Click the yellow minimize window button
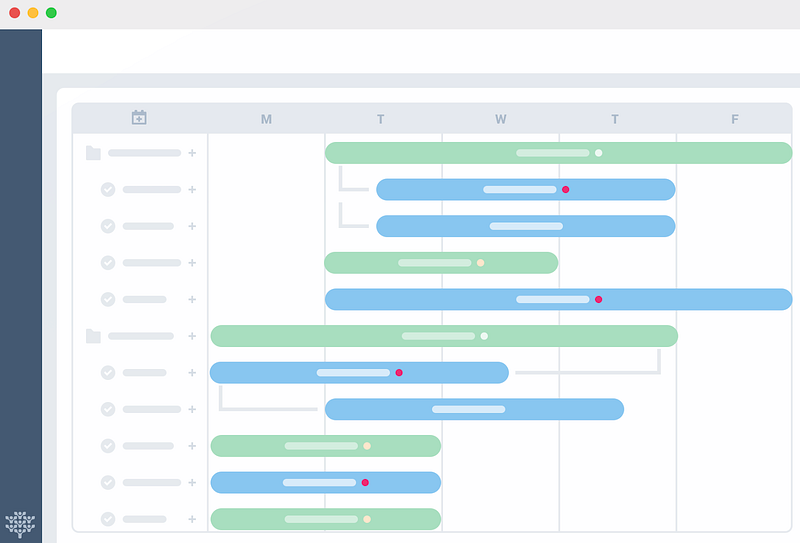This screenshot has height=543, width=800. tap(33, 13)
